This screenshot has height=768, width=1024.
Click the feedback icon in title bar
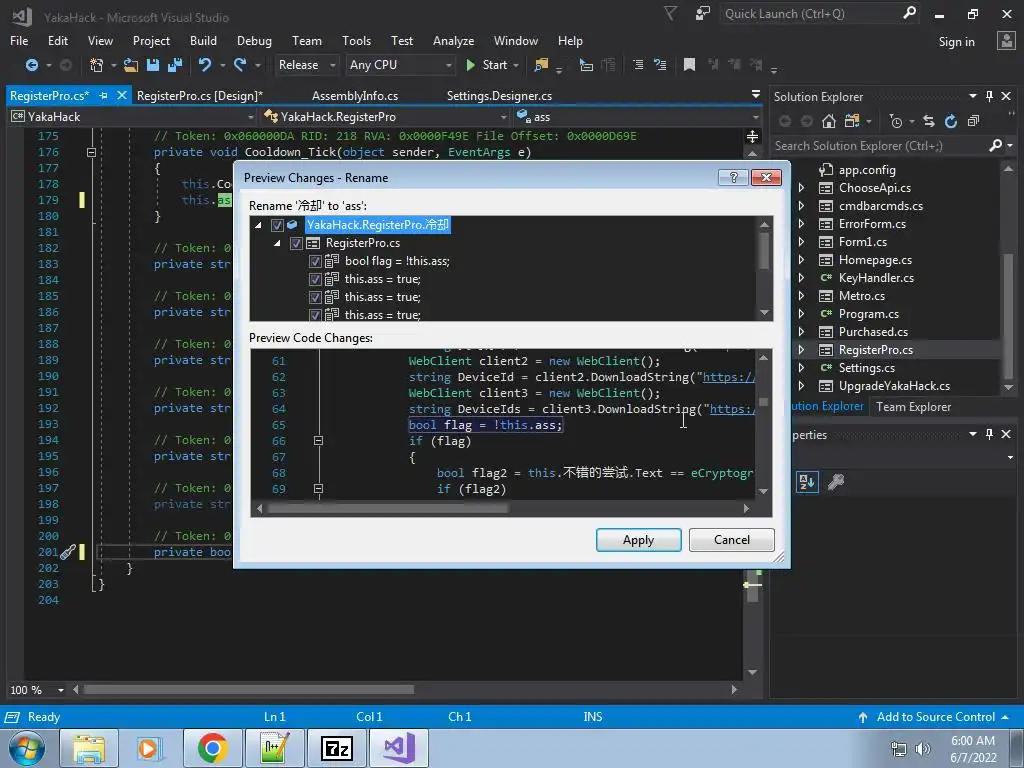703,13
